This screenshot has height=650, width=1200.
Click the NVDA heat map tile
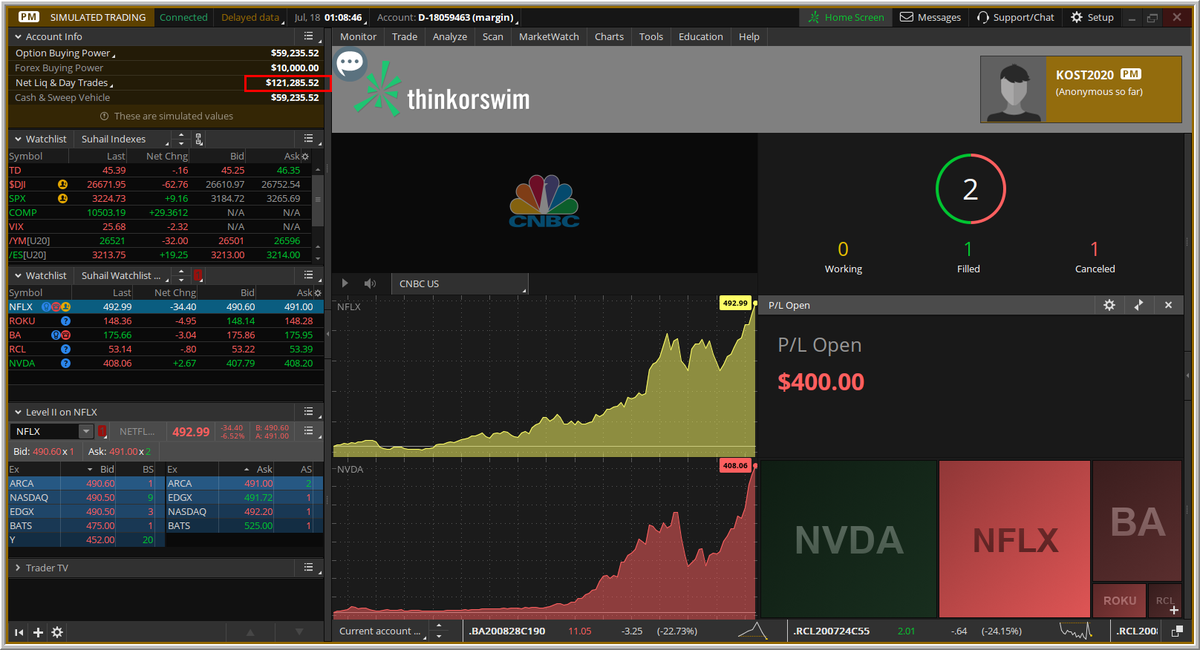pos(848,539)
